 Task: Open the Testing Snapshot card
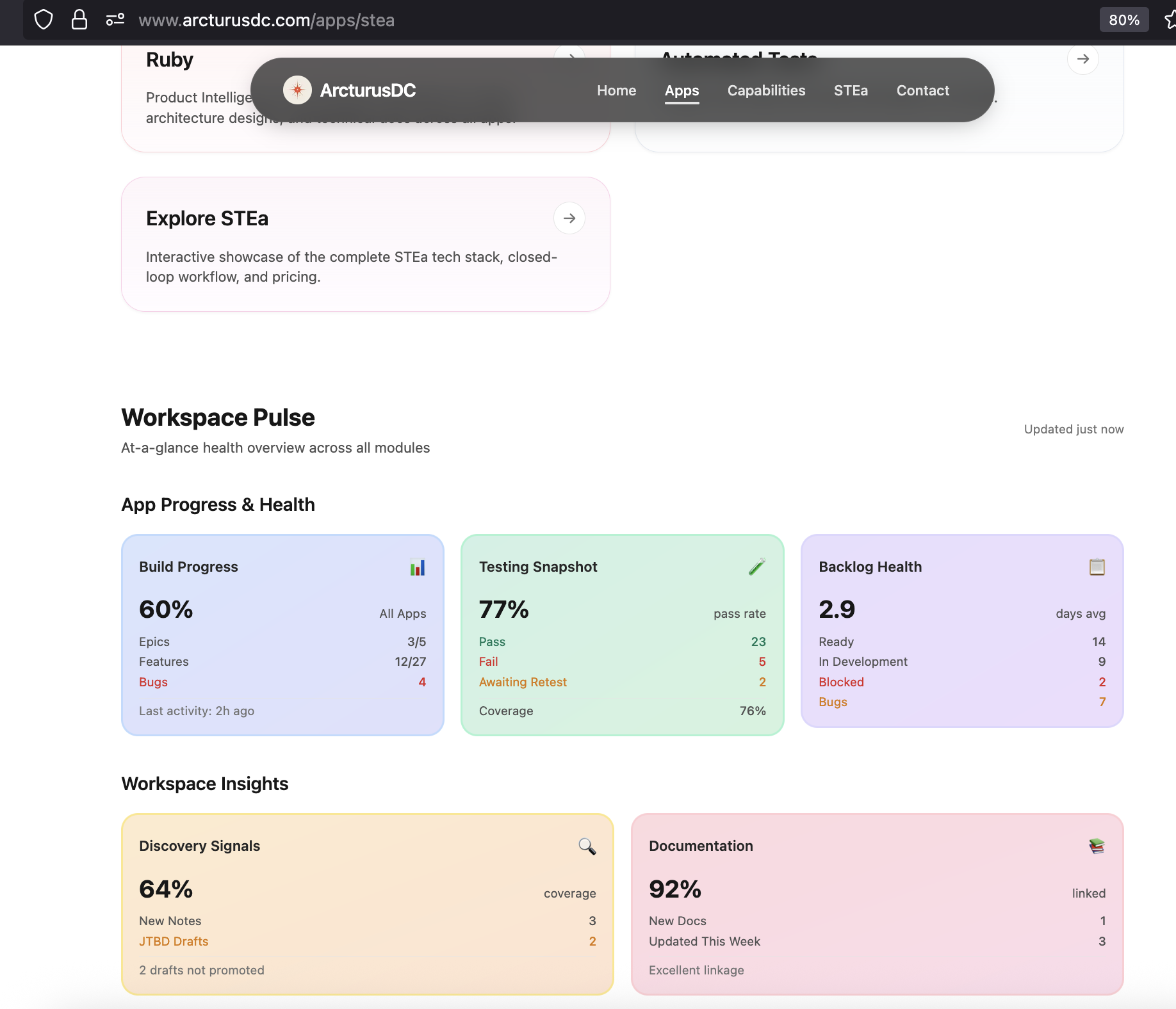622,635
